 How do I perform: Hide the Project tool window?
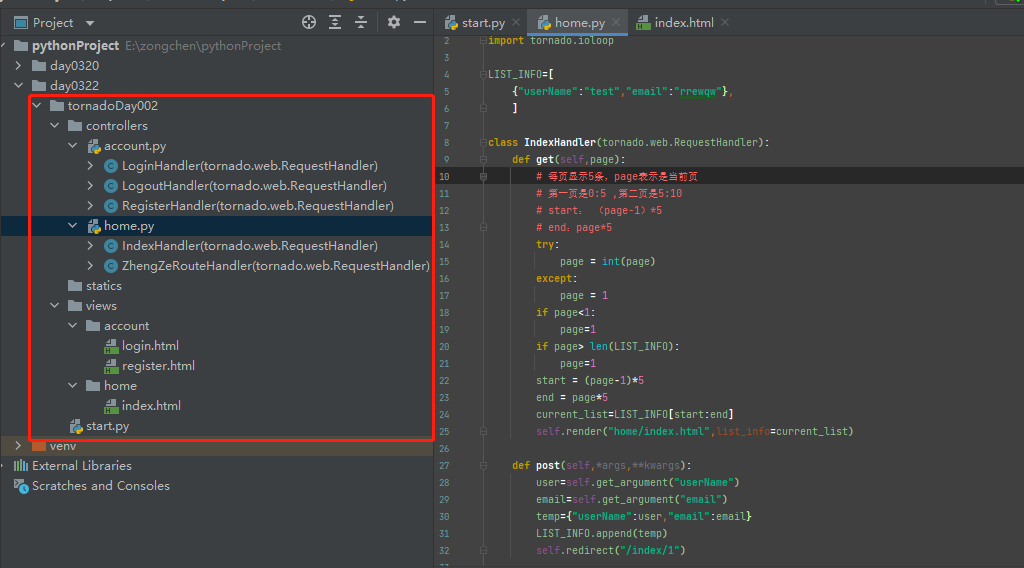pos(420,22)
